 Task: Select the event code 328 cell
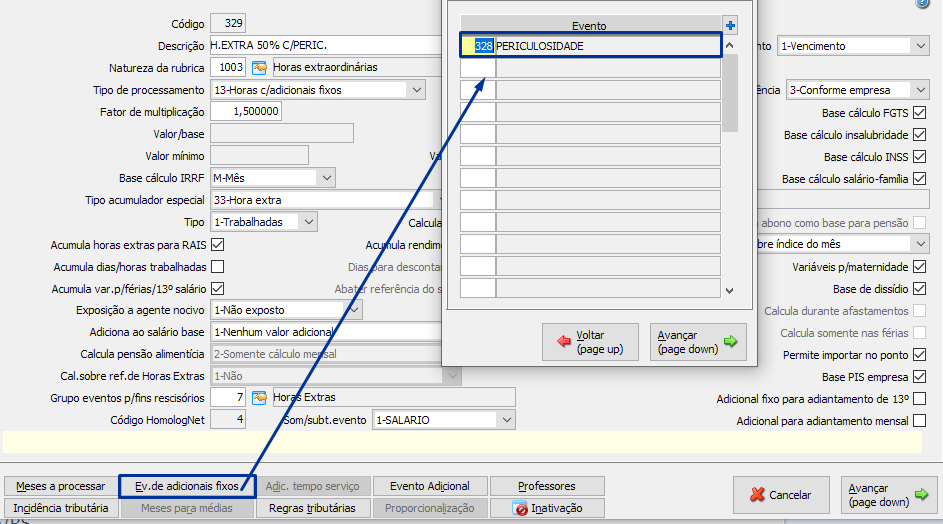click(x=478, y=46)
